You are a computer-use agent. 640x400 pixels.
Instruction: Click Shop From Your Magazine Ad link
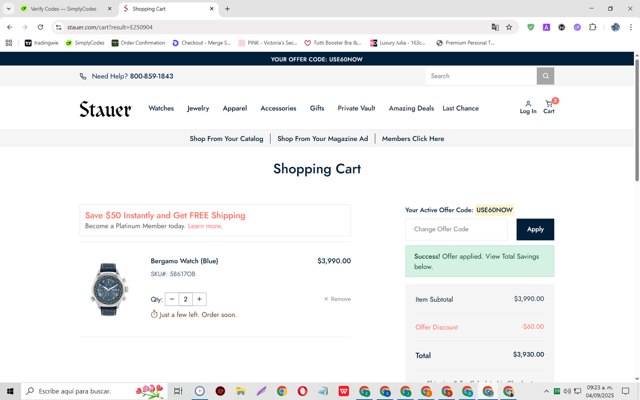point(322,139)
